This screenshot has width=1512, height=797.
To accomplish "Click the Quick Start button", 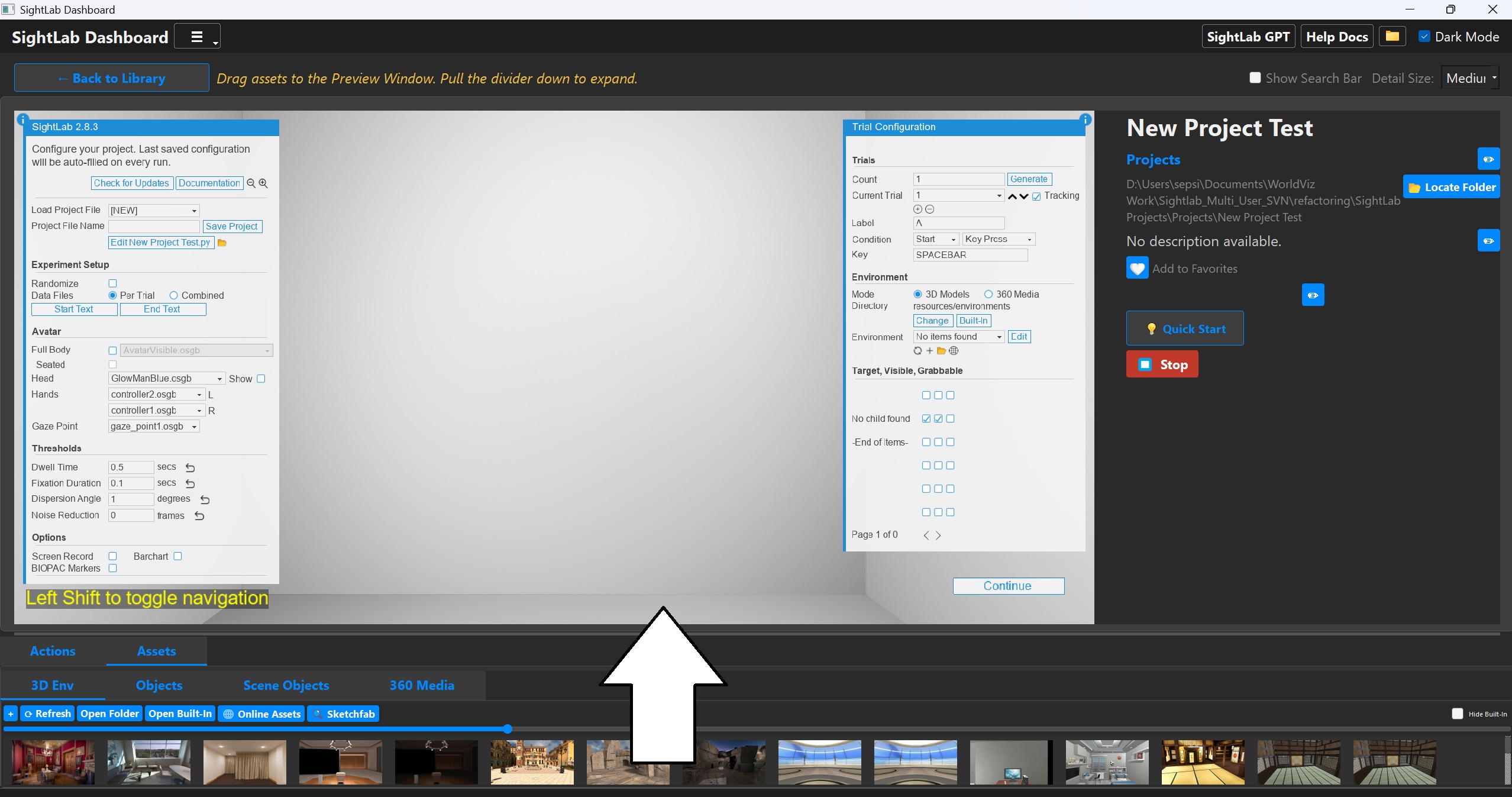I will coord(1184,328).
